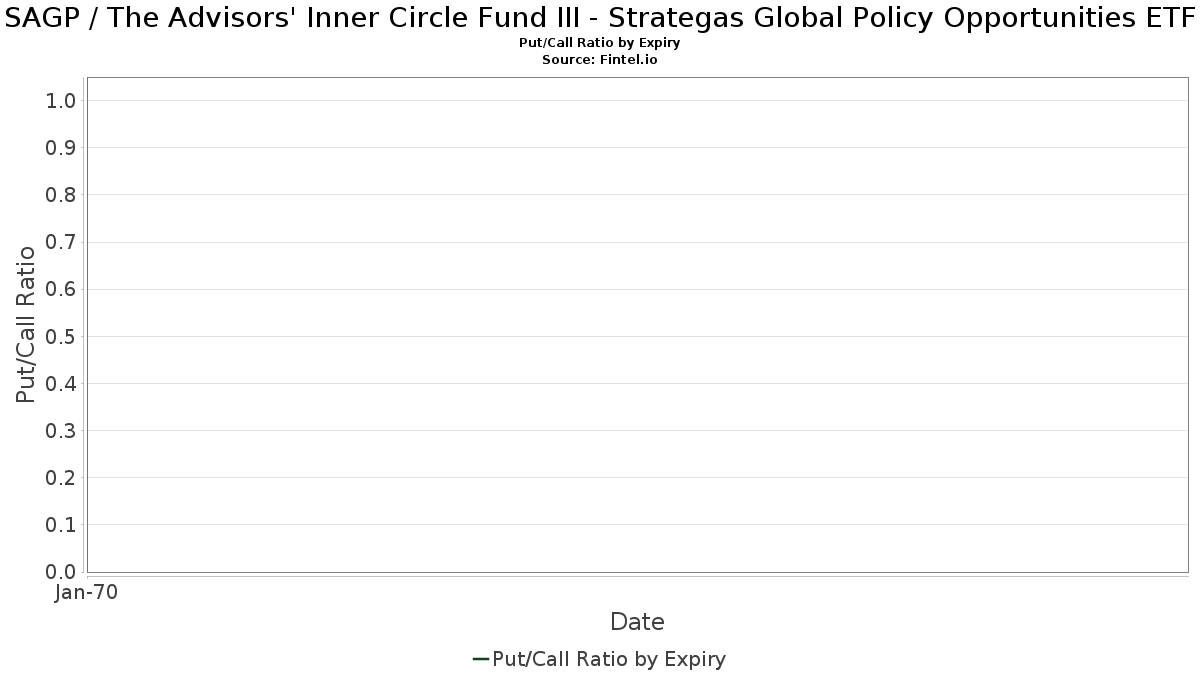Viewport: 1200px width, 675px height.
Task: Click the Put/Call Ratio by Expiry legend label
Action: [x=609, y=659]
